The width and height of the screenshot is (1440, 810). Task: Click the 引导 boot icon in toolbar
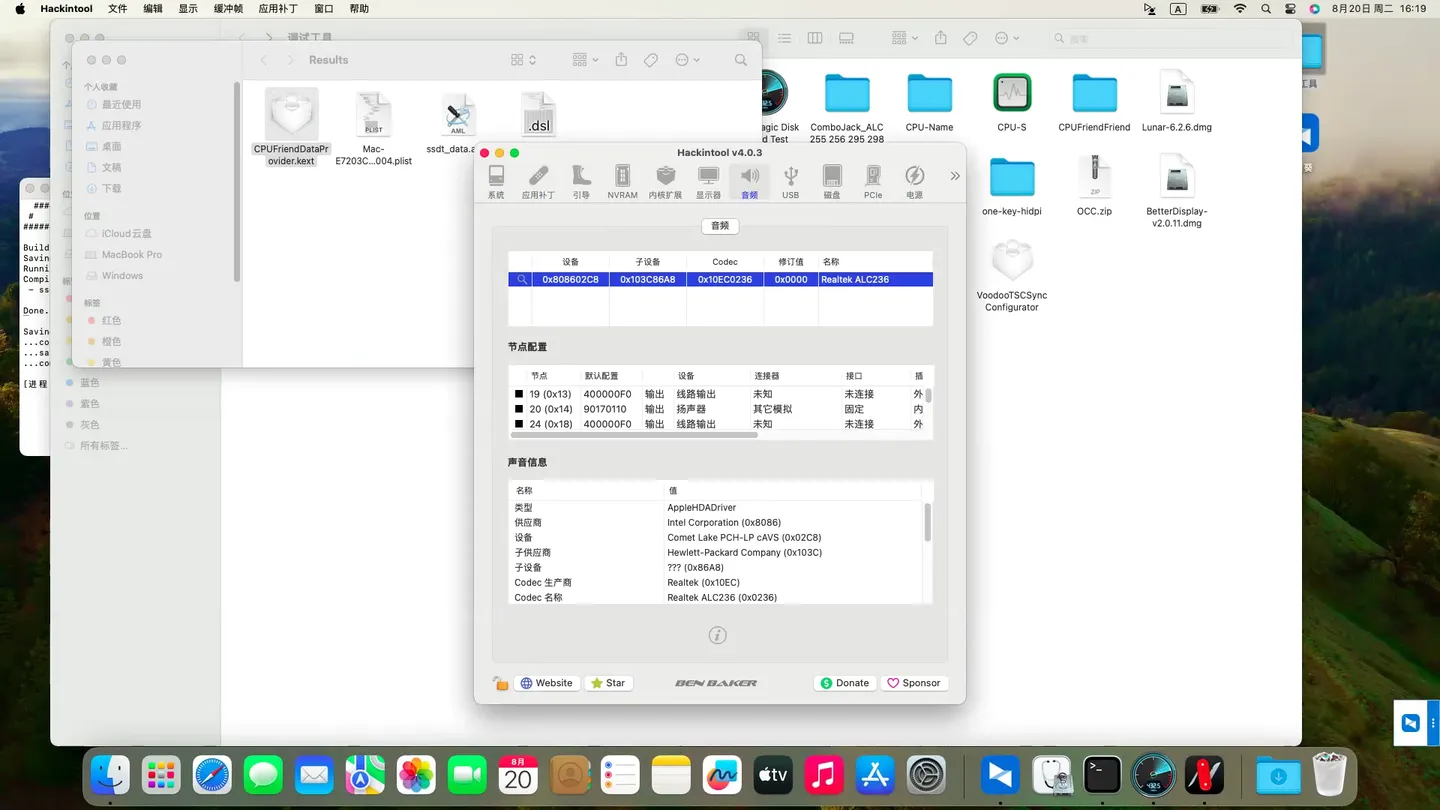pyautogui.click(x=581, y=182)
